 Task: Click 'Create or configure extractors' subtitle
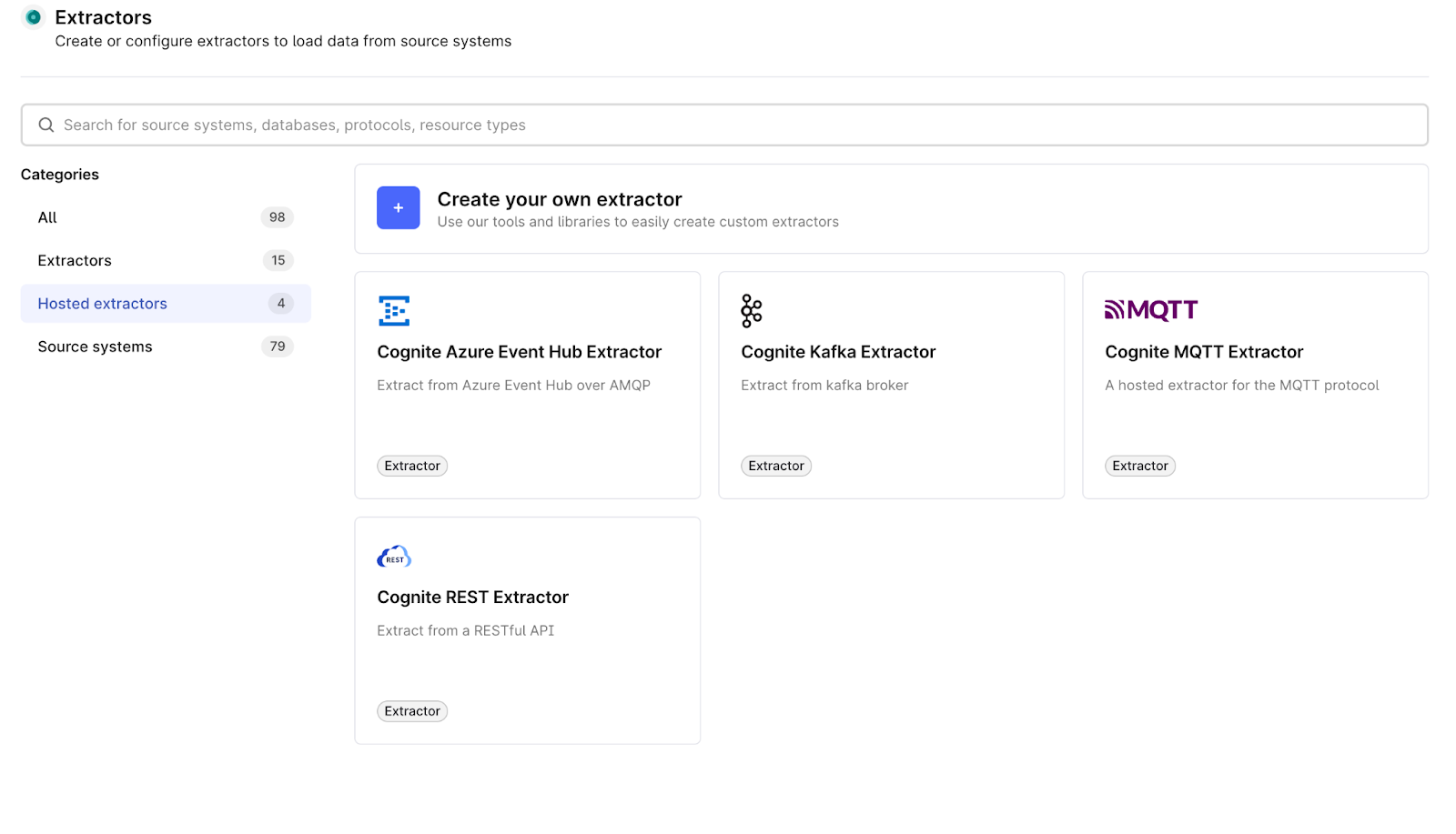283,41
